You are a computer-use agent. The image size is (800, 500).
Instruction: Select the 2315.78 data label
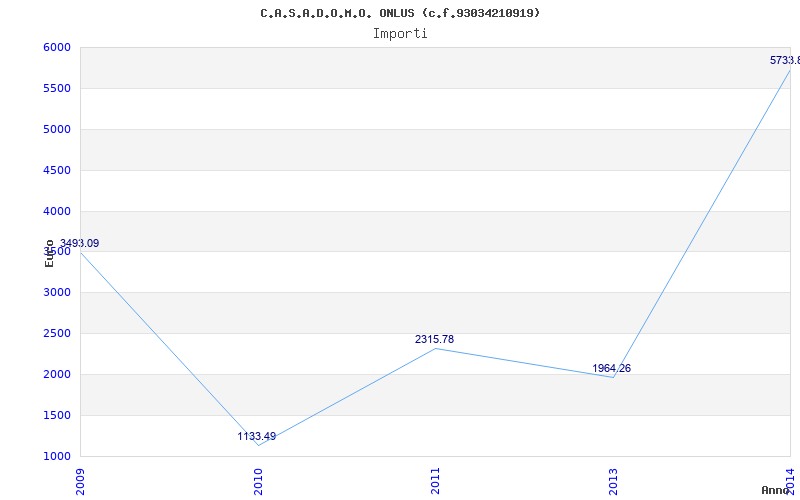click(x=434, y=339)
